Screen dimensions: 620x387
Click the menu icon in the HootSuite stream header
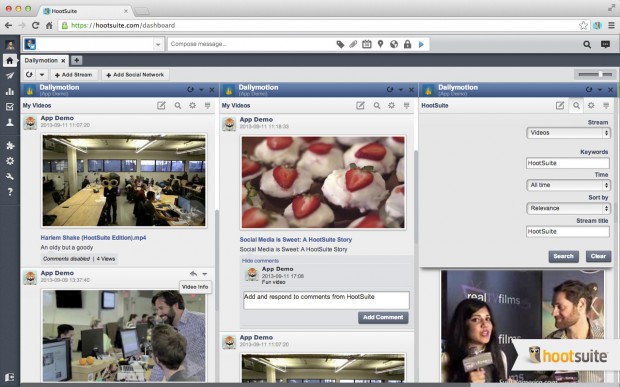(606, 106)
